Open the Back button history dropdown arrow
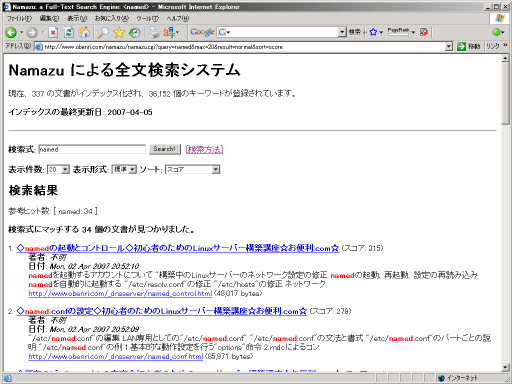This screenshot has width=512, height=384. [x=21, y=32]
